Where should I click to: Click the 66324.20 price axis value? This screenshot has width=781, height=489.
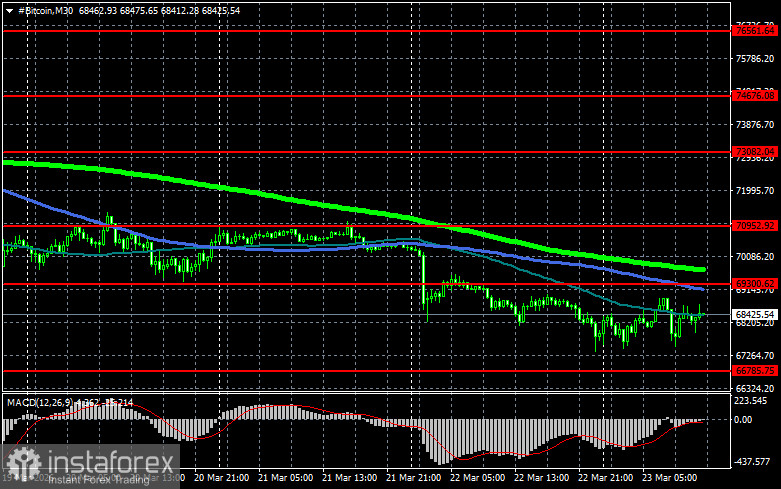point(755,388)
